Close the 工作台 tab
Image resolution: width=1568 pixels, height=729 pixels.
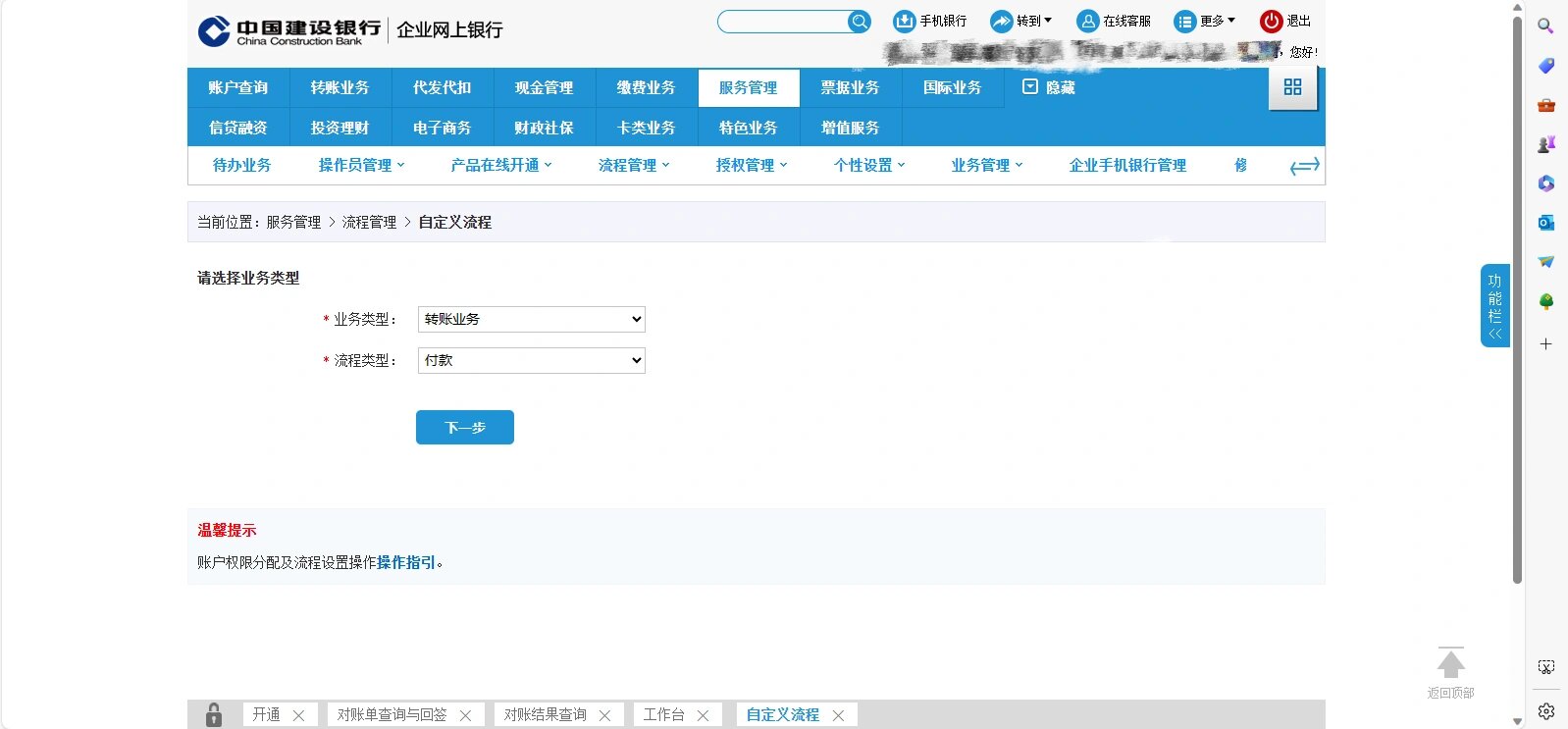[x=704, y=715]
